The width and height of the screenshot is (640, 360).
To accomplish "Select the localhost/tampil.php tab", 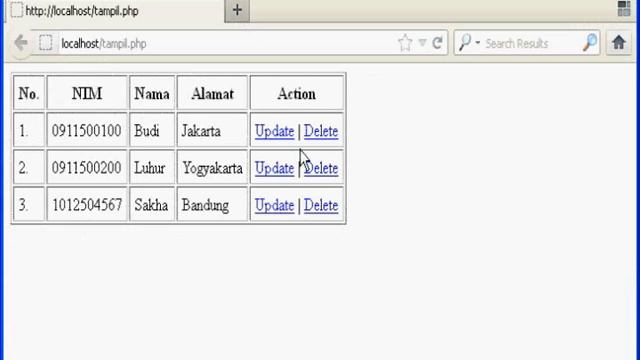I will 114,11.
